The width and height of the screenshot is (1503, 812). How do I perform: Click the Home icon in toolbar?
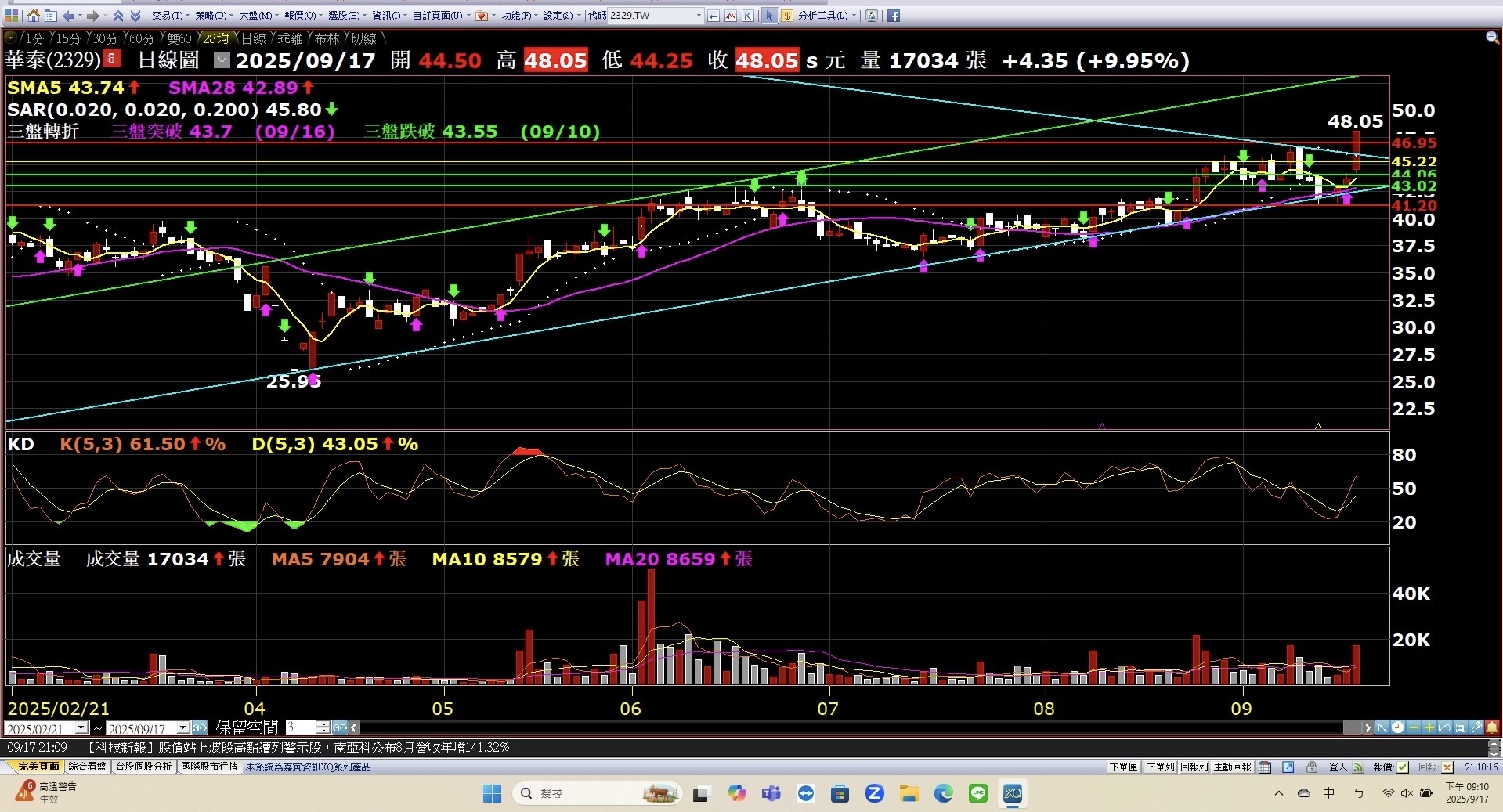coord(33,16)
